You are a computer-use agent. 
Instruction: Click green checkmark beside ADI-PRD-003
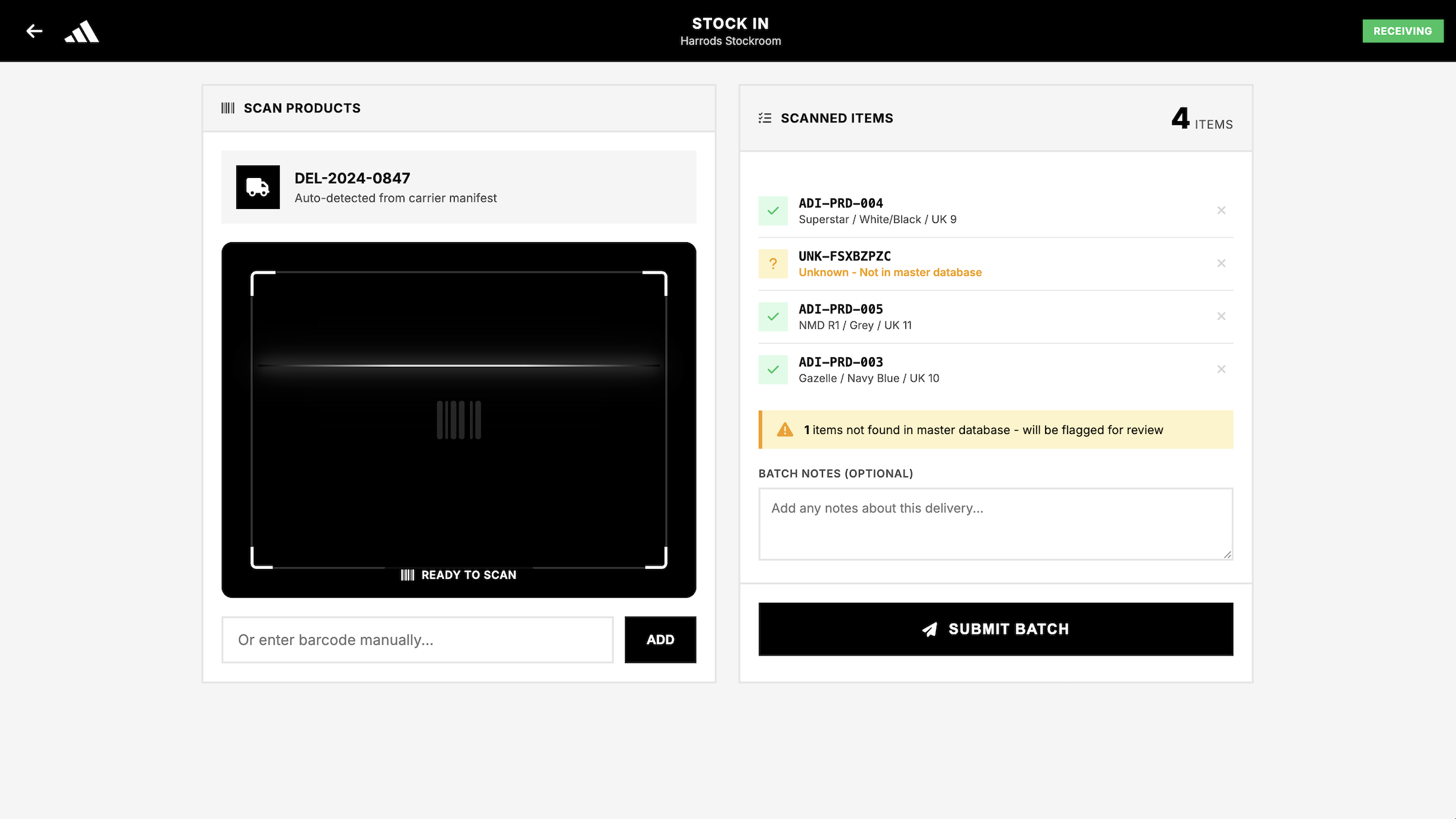pos(772,370)
